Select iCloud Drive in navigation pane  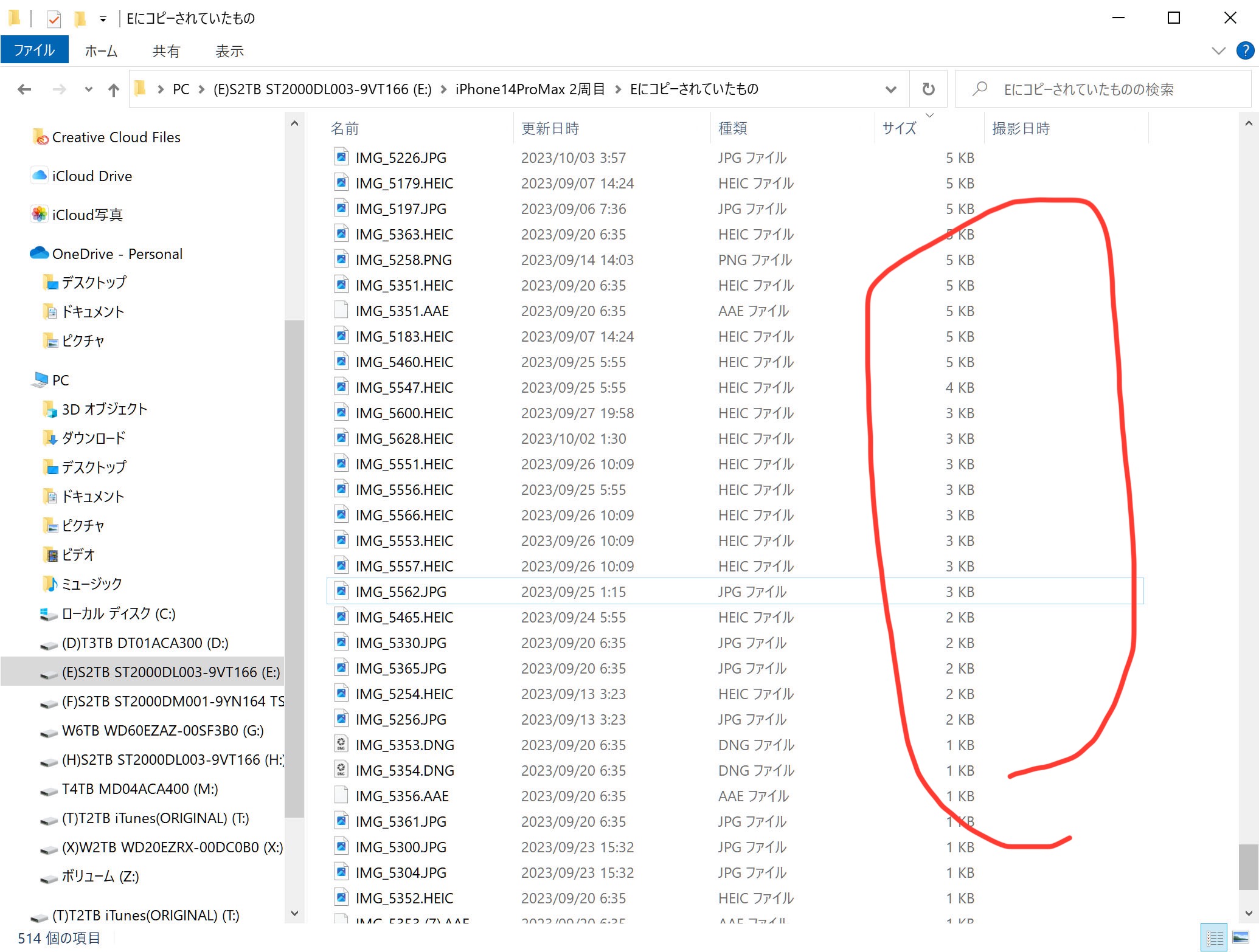[x=92, y=176]
